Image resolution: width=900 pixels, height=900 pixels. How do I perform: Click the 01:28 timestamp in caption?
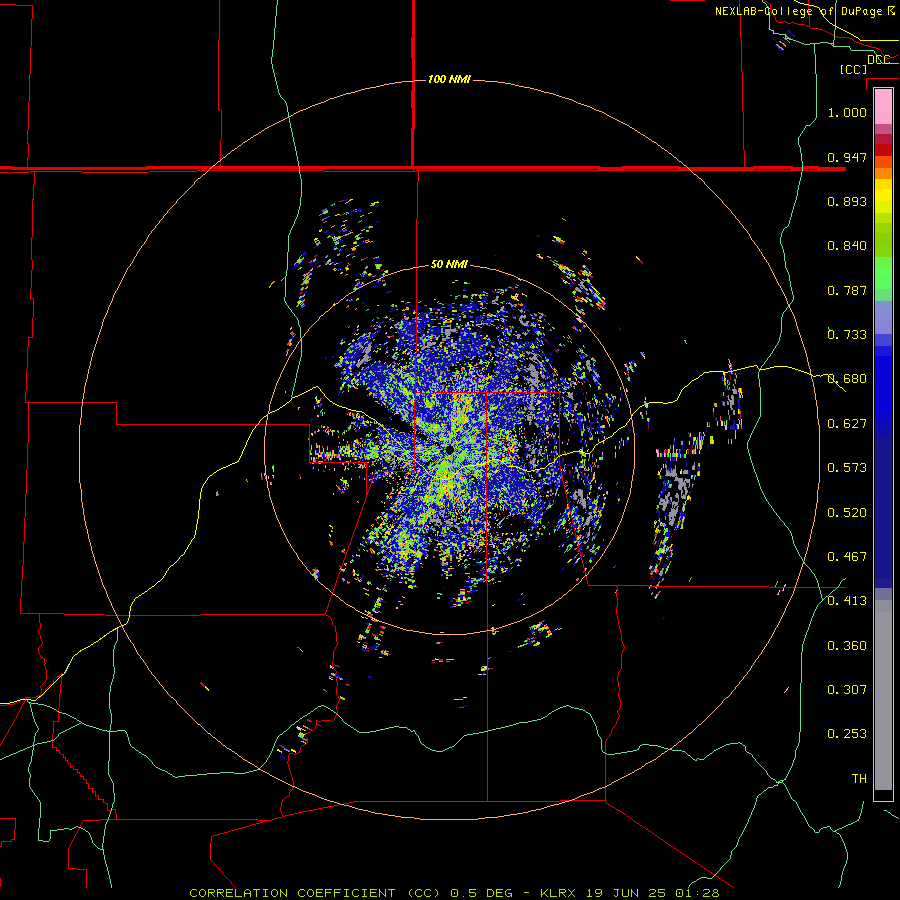point(697,893)
